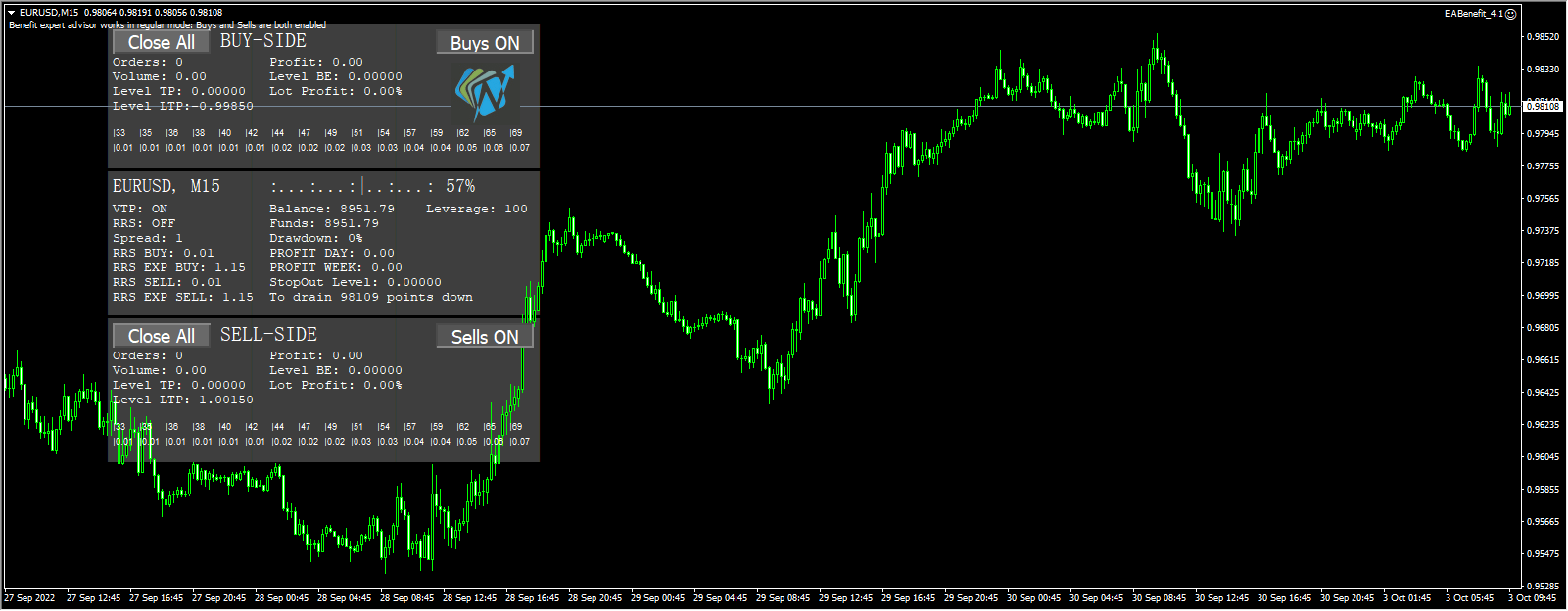This screenshot has width=1568, height=611.
Task: Click the PROFIT WEEK: 0.00 line
Action: pyautogui.click(x=336, y=267)
